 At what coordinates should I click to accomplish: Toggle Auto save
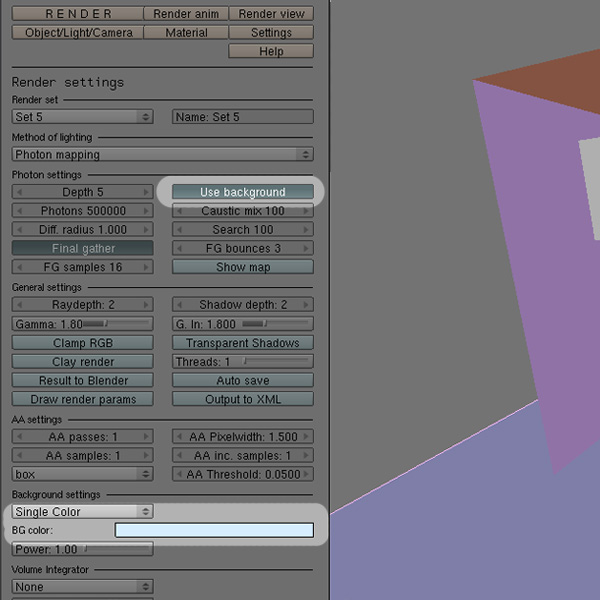243,380
